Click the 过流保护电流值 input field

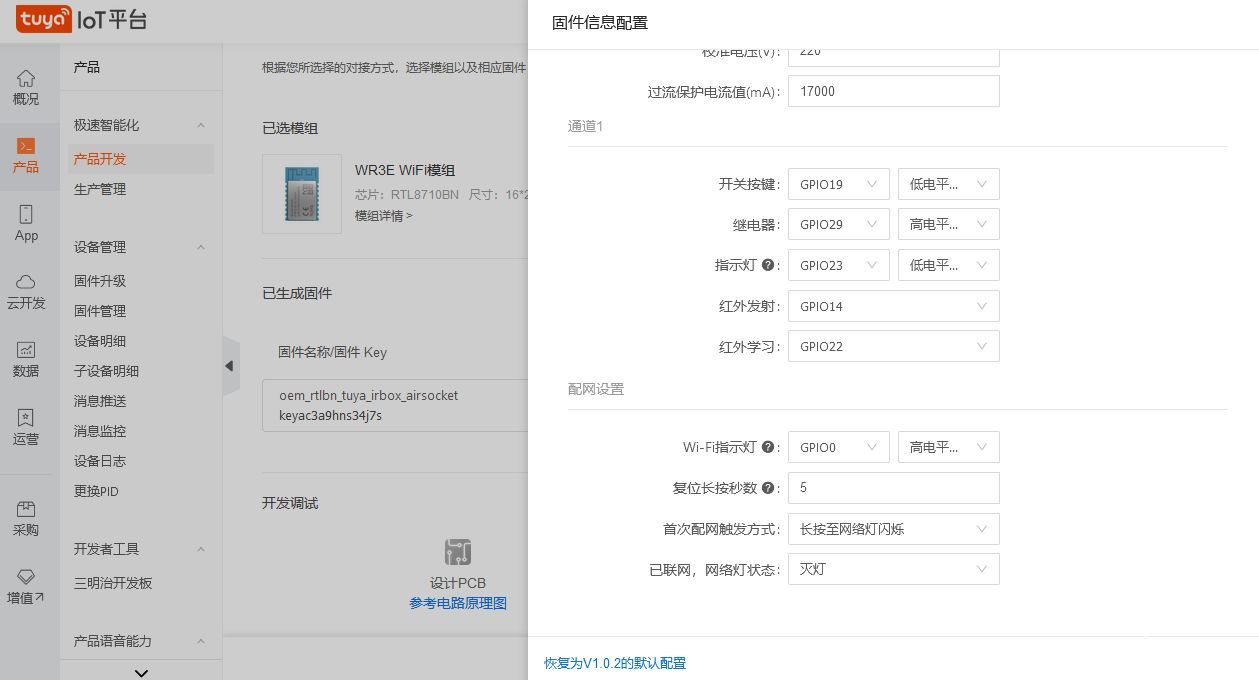point(893,91)
